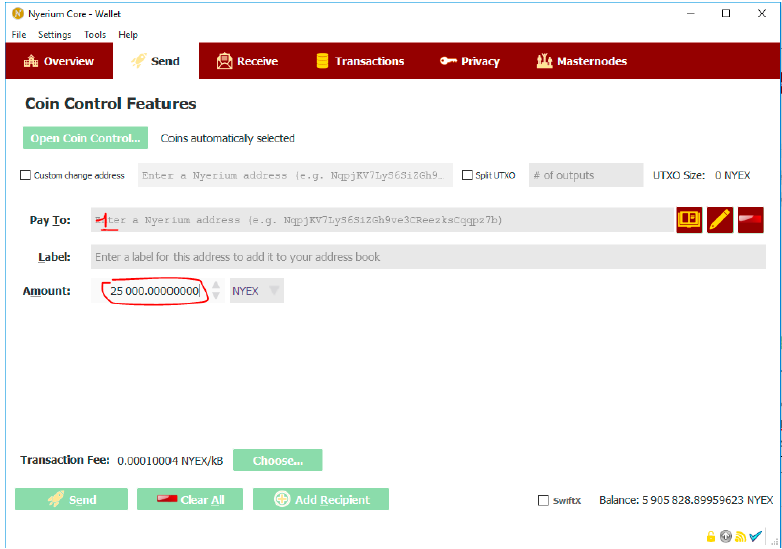Viewport: 782px width, 549px height.
Task: Switch to the Overview tab
Action: click(59, 61)
